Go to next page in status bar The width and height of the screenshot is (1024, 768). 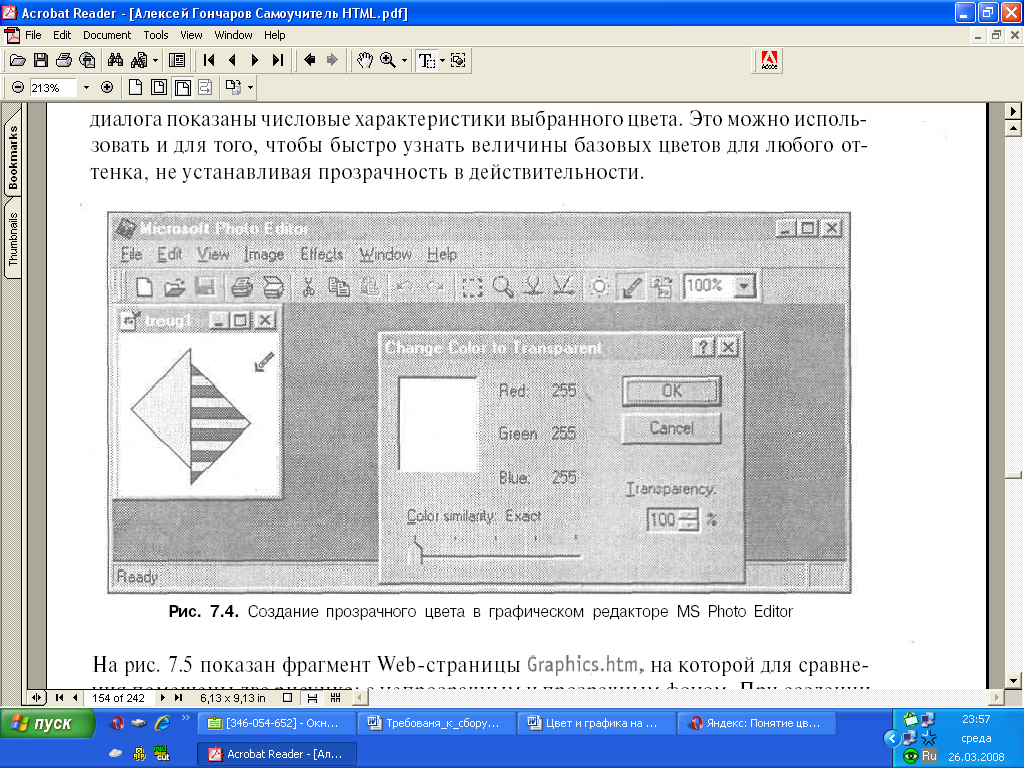(163, 698)
